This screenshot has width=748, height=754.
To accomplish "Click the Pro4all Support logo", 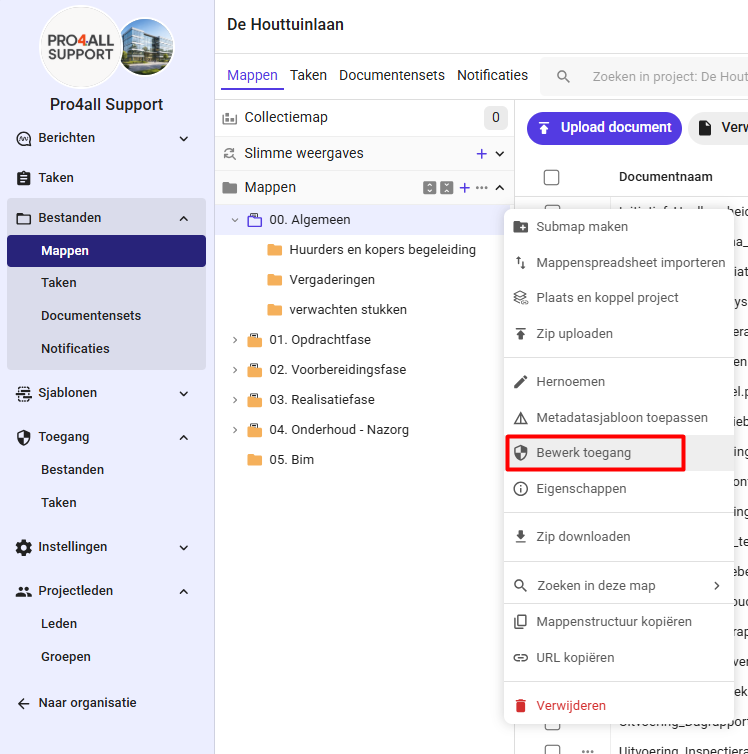I will [80, 47].
